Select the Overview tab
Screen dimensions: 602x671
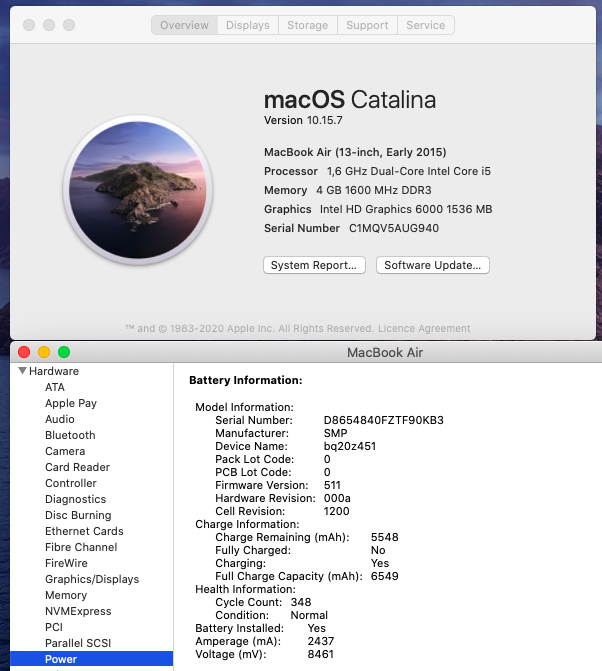pyautogui.click(x=185, y=25)
